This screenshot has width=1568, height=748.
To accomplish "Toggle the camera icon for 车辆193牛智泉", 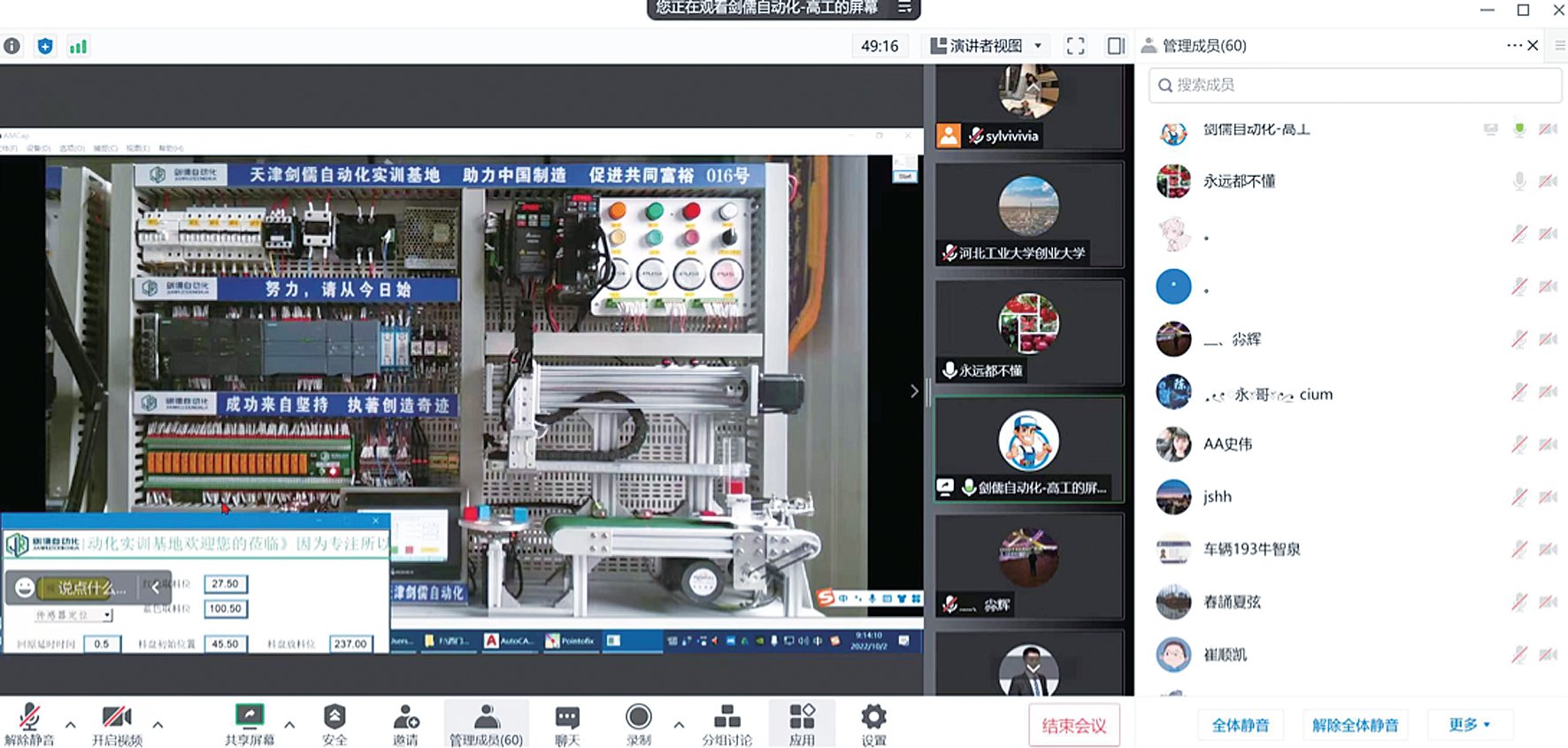I will coord(1548,549).
